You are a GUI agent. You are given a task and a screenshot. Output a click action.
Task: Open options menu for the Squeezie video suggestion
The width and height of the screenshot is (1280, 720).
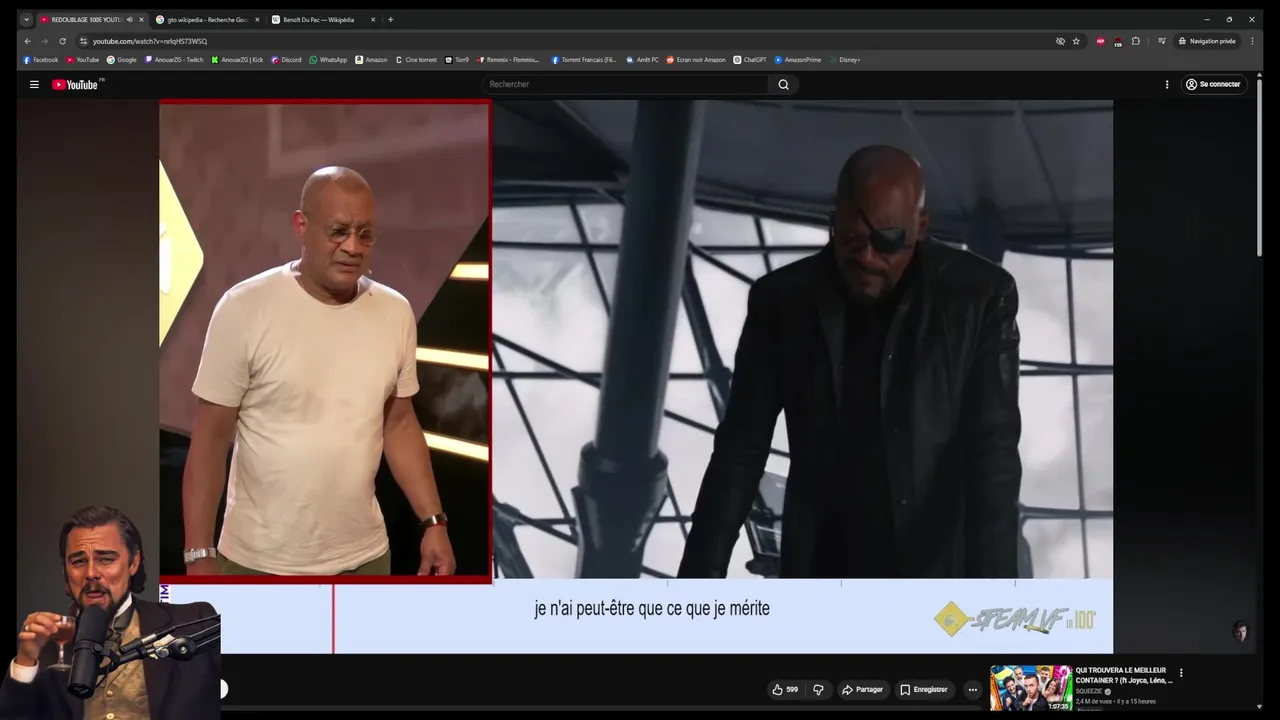pos(1181,674)
